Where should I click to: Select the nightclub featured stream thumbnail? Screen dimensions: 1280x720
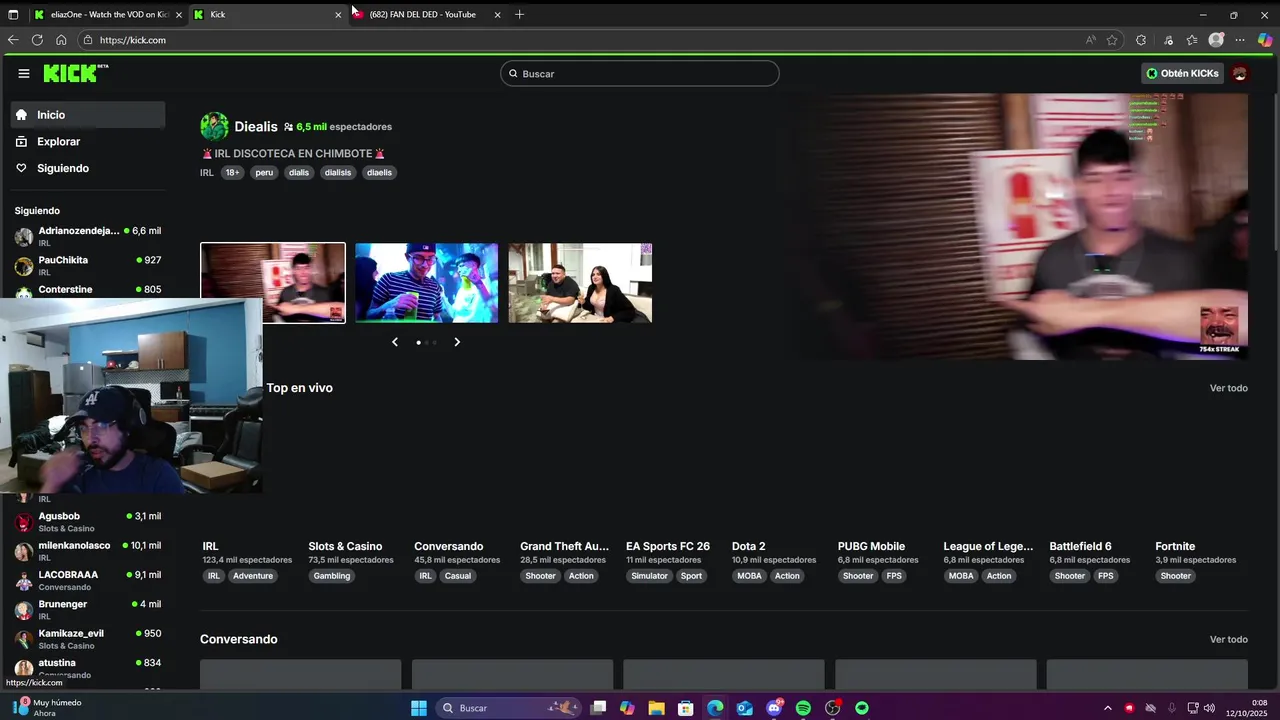point(426,283)
